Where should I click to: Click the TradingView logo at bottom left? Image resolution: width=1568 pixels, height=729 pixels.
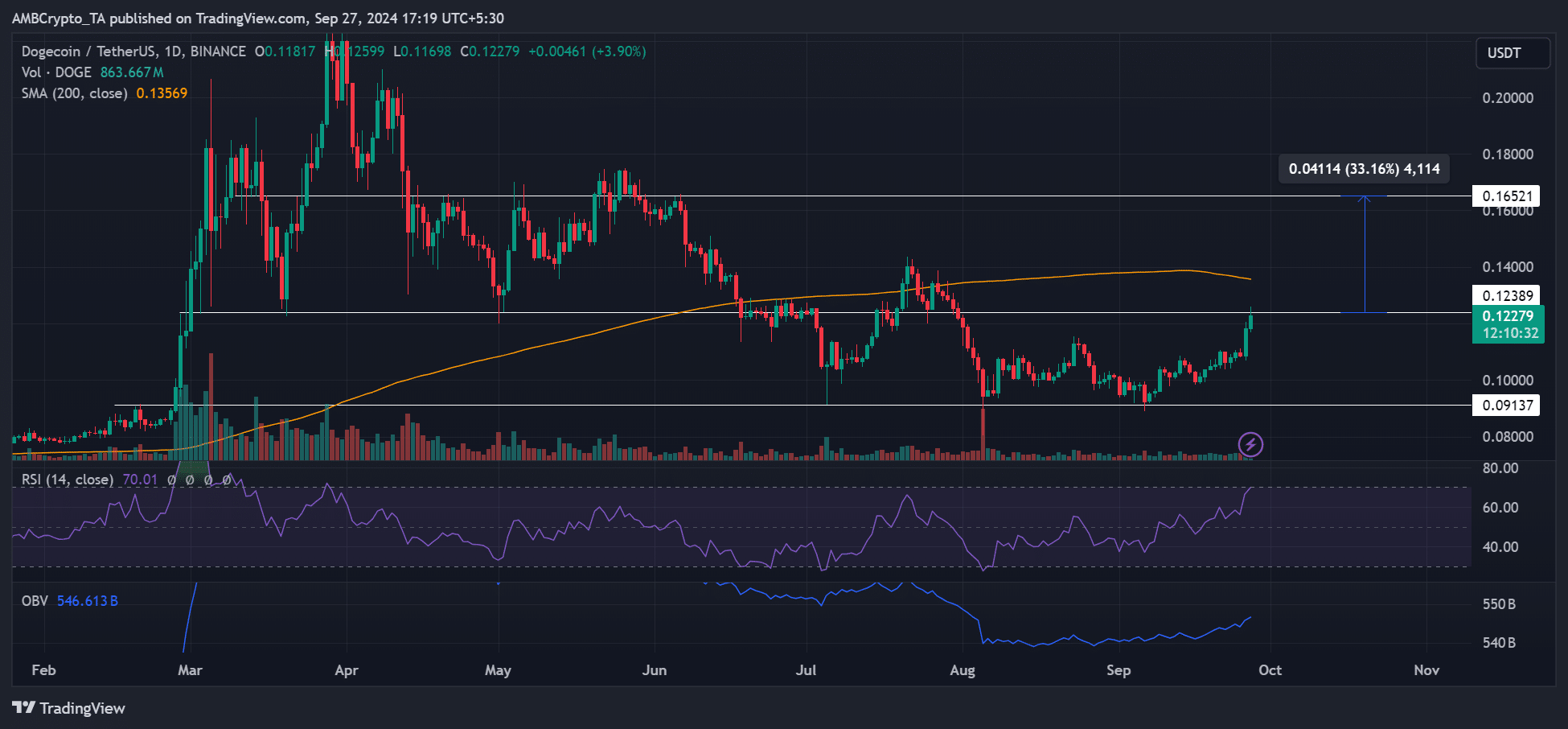(x=69, y=708)
